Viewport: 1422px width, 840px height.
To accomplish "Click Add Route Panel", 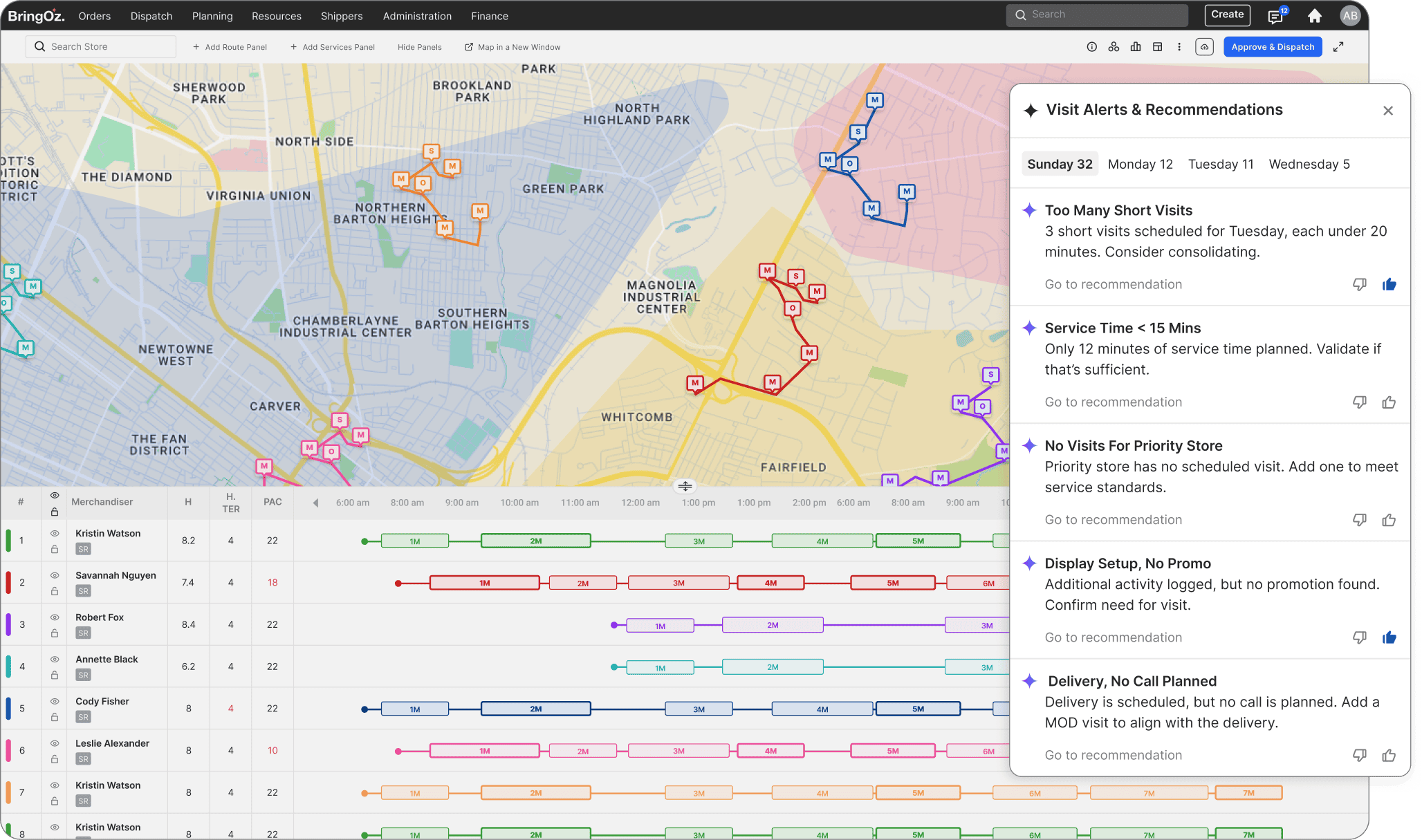I will [x=230, y=47].
